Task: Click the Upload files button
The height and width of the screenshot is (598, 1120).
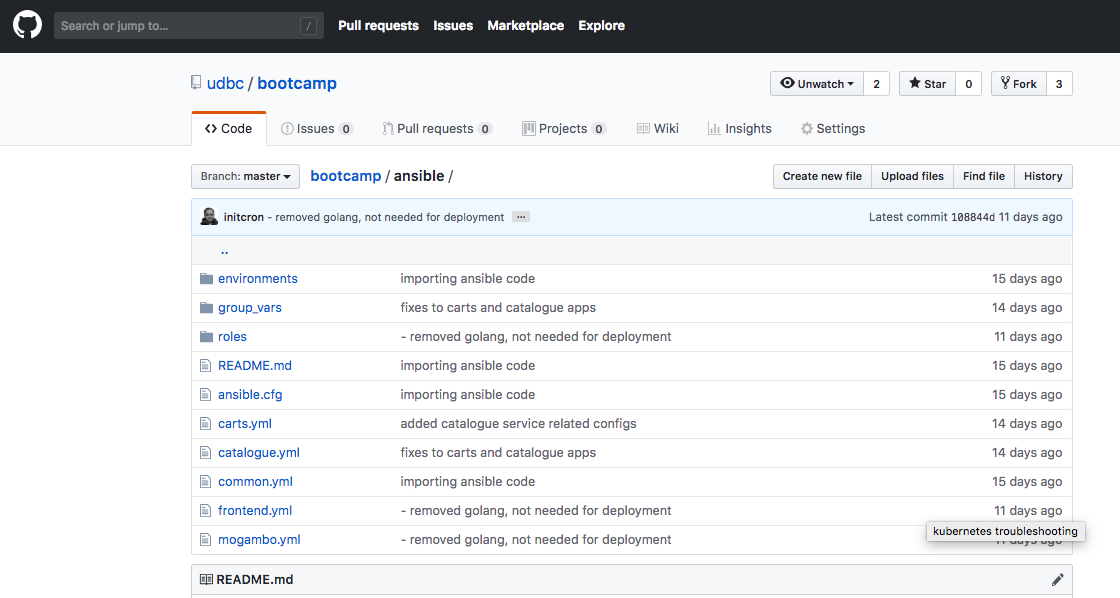Action: [x=912, y=176]
